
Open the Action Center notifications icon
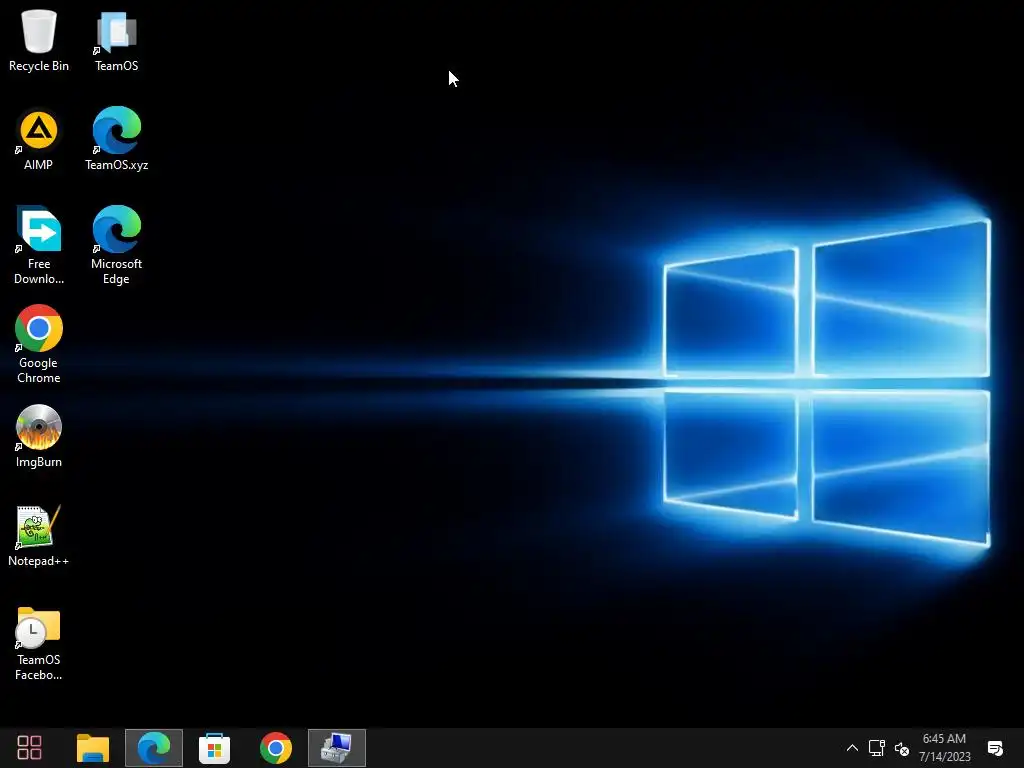(x=995, y=748)
